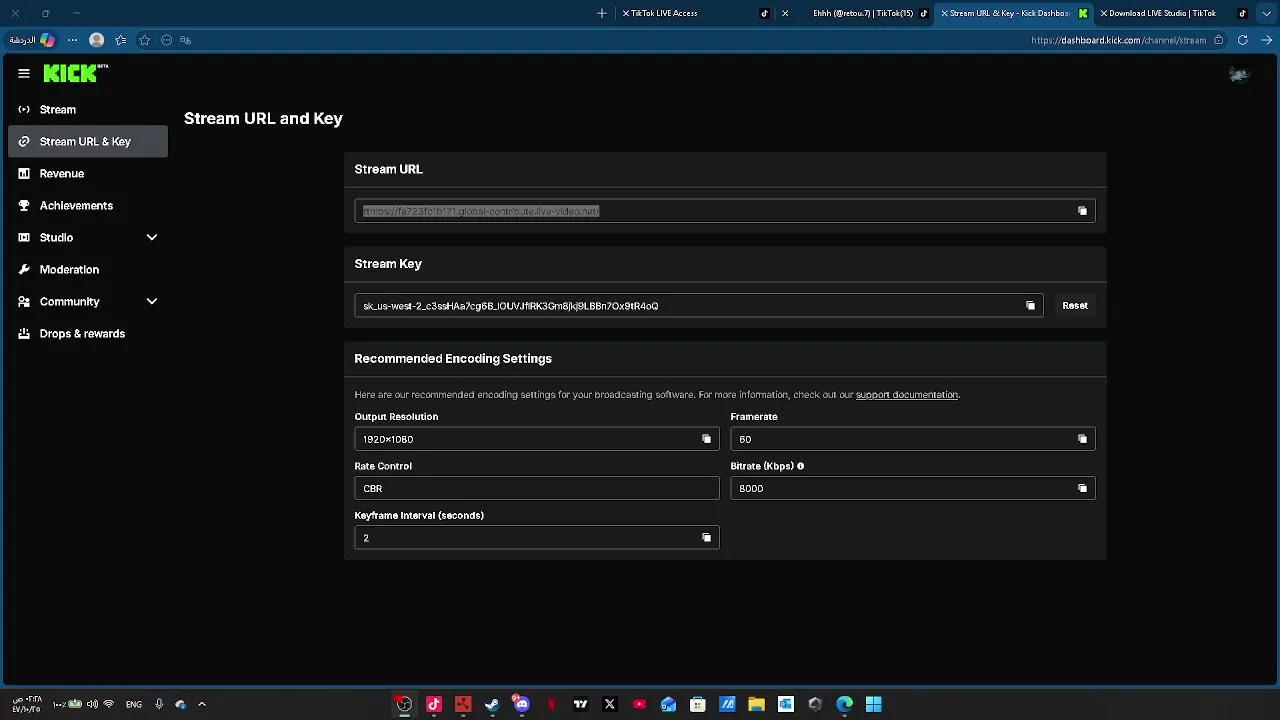Open the browser profile icon
The width and height of the screenshot is (1280, 720).
click(x=96, y=40)
